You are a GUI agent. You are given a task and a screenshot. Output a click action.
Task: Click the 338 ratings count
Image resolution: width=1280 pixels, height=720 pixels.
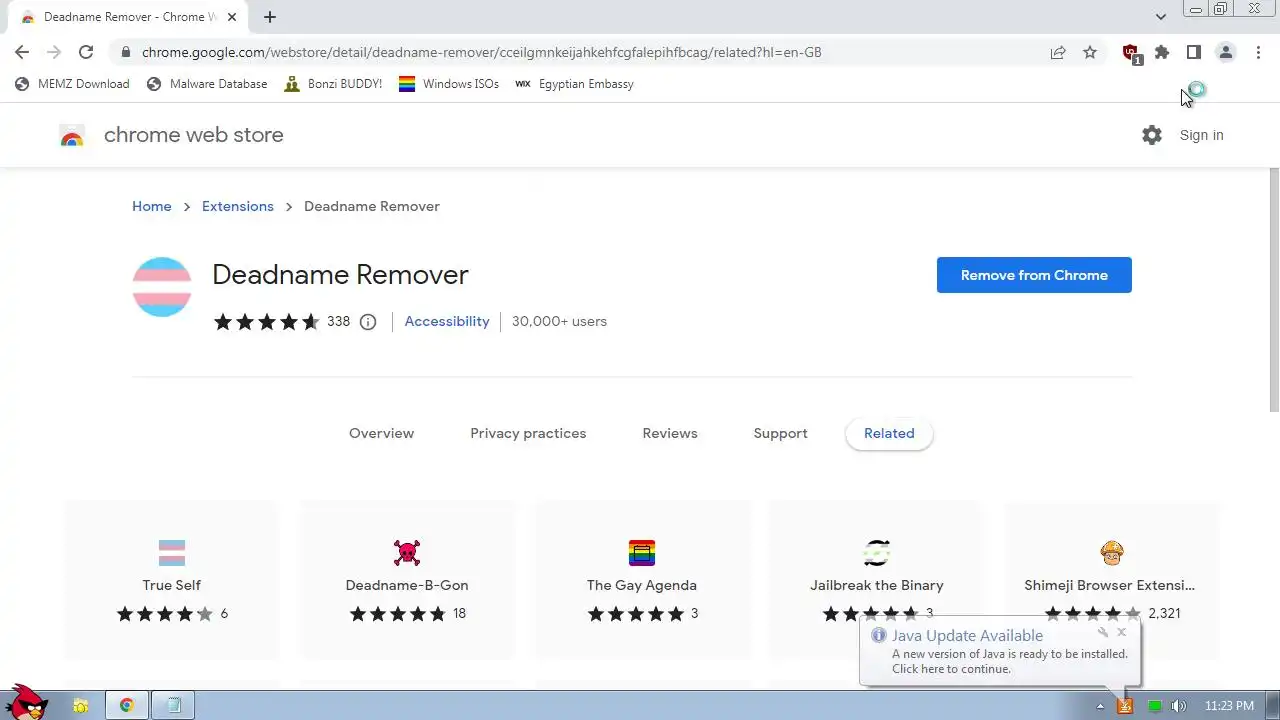tap(339, 321)
